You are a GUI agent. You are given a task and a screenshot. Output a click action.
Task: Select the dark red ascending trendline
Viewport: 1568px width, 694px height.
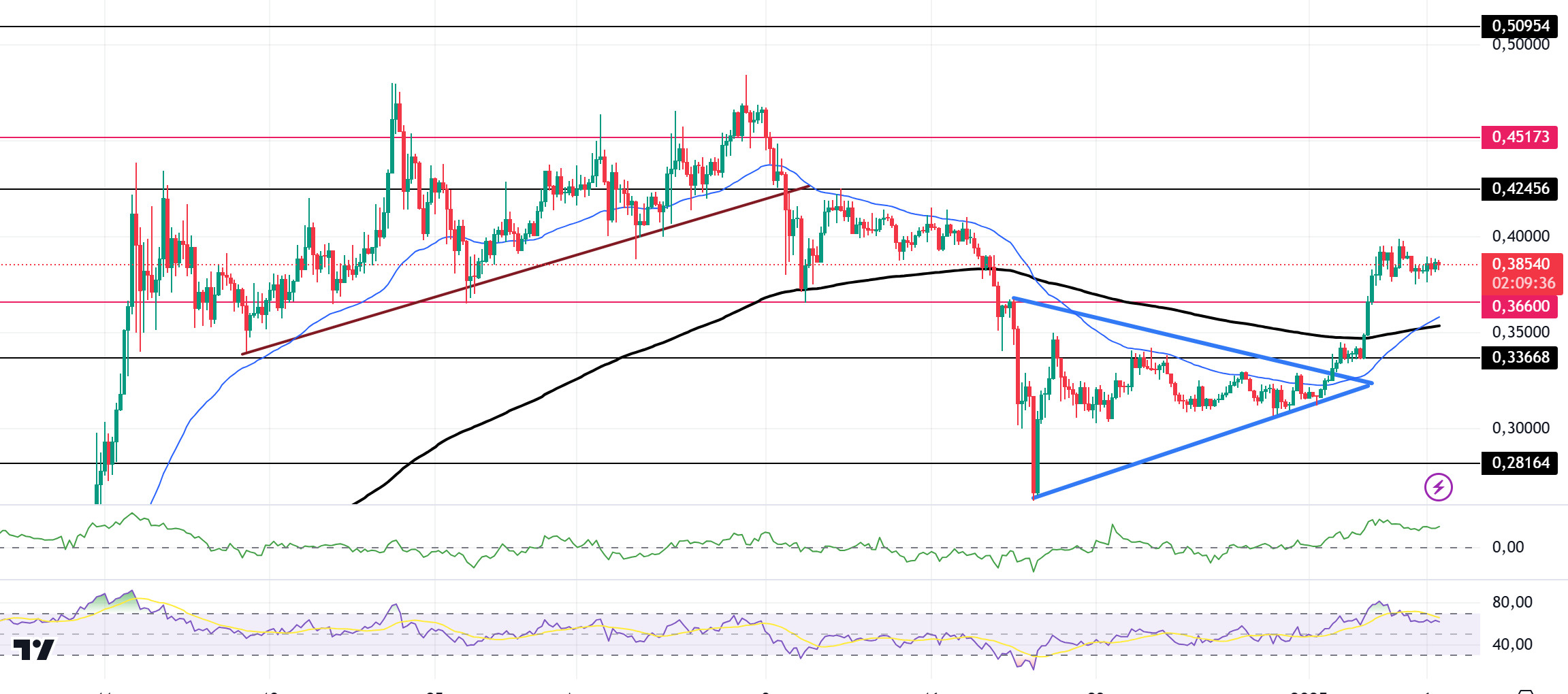click(524, 270)
